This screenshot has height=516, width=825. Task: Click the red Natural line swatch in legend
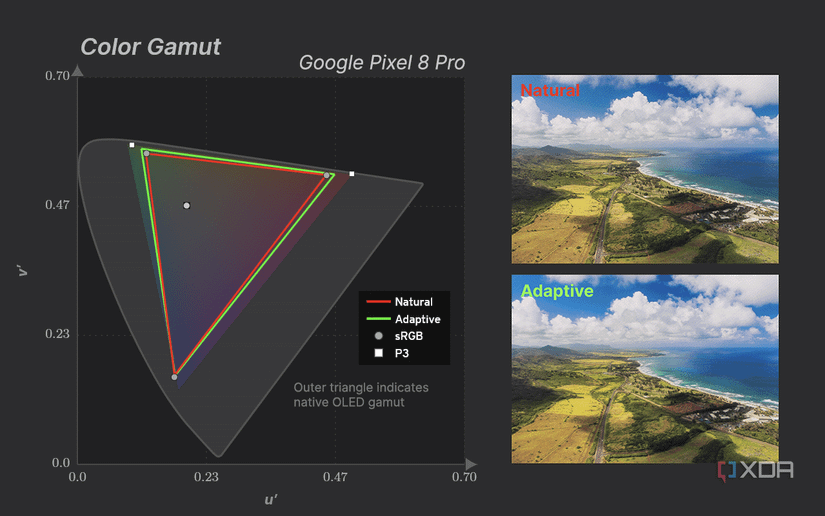[378, 301]
